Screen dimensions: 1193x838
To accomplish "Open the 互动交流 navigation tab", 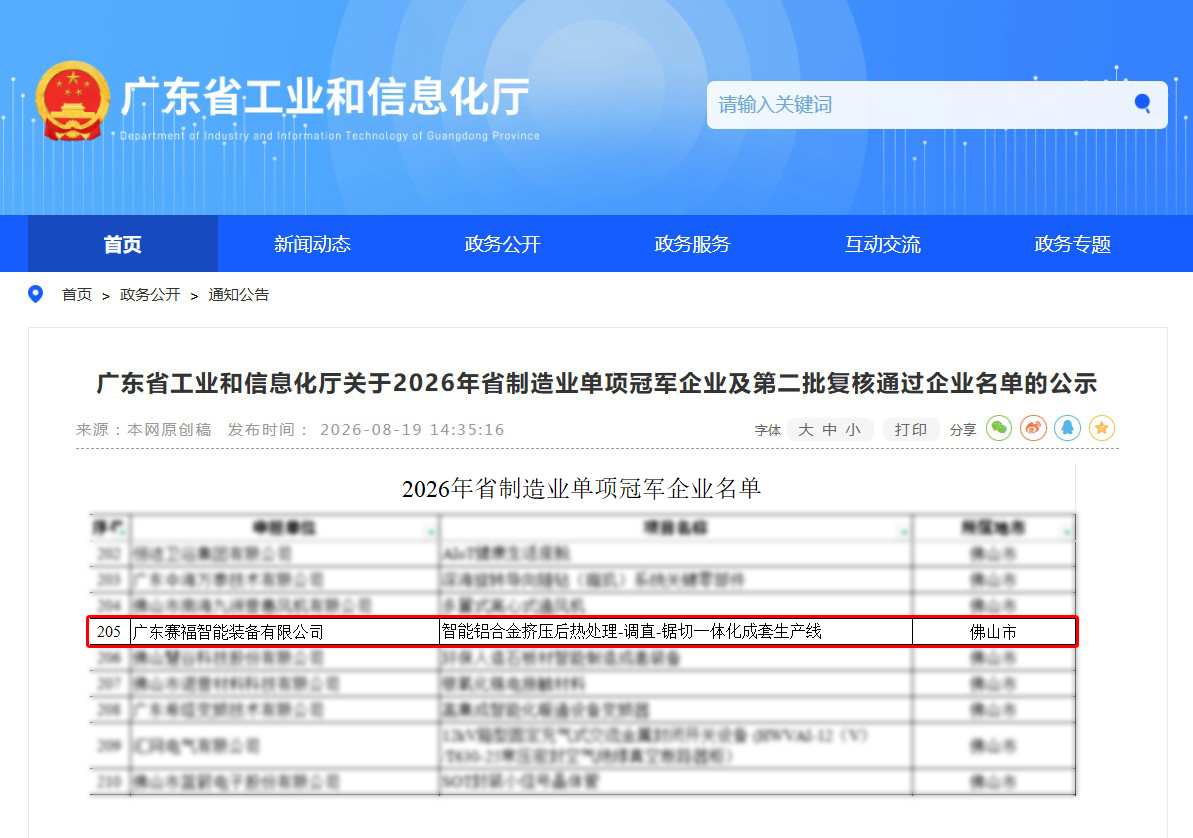I will point(883,244).
